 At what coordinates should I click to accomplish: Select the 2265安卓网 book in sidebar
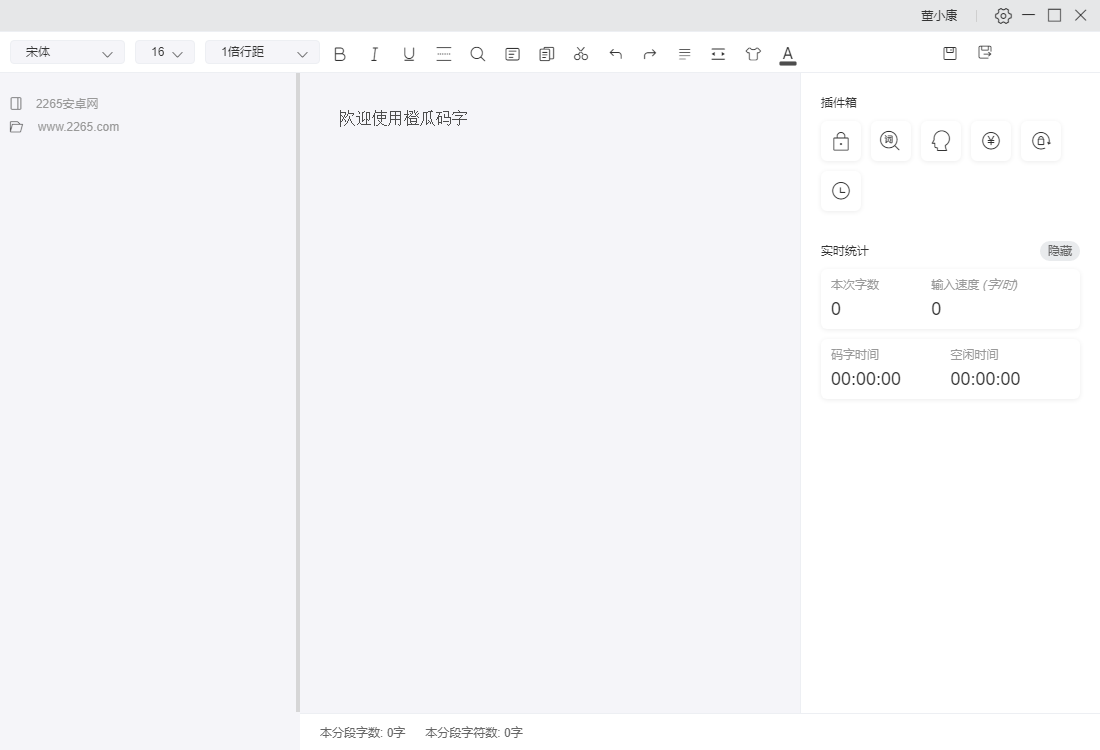(x=66, y=103)
